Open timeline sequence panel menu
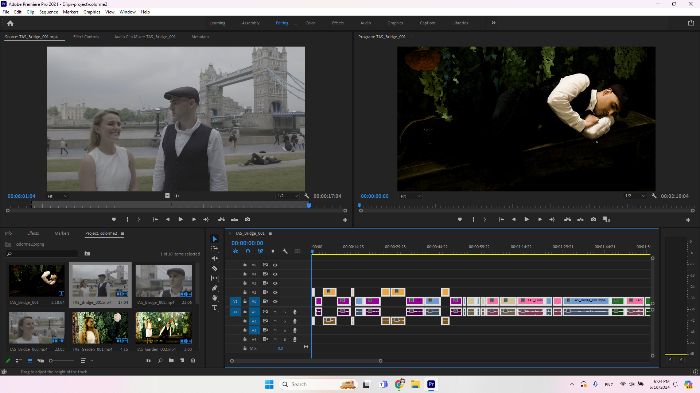 click(x=270, y=234)
